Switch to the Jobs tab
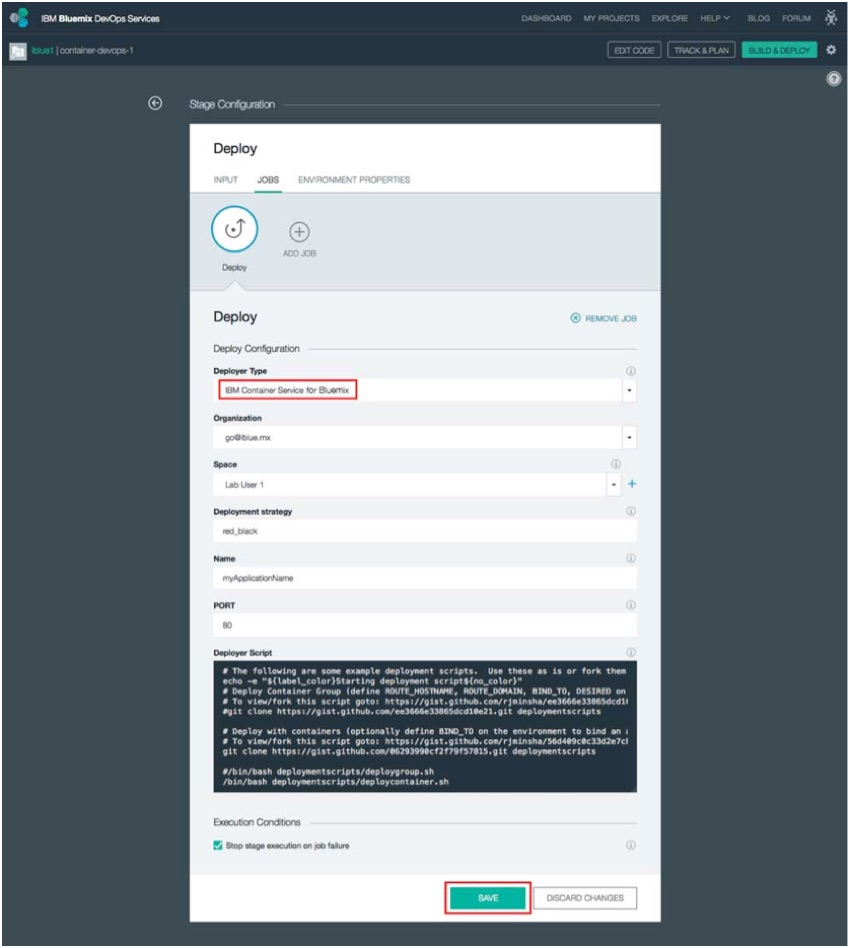This screenshot has height=948, width=850. coord(268,180)
